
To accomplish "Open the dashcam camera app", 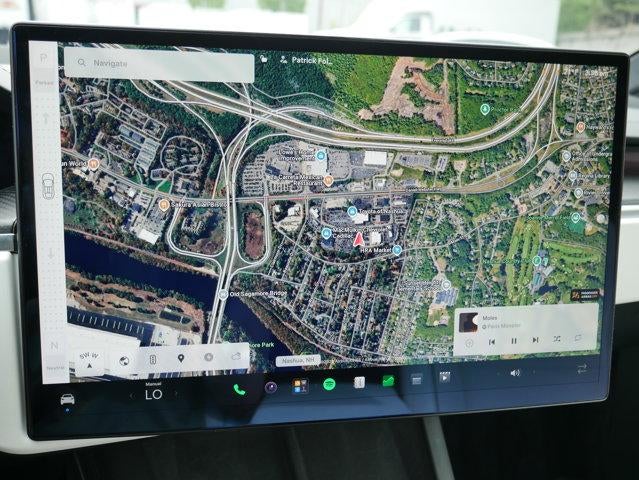I will pyautogui.click(x=271, y=387).
